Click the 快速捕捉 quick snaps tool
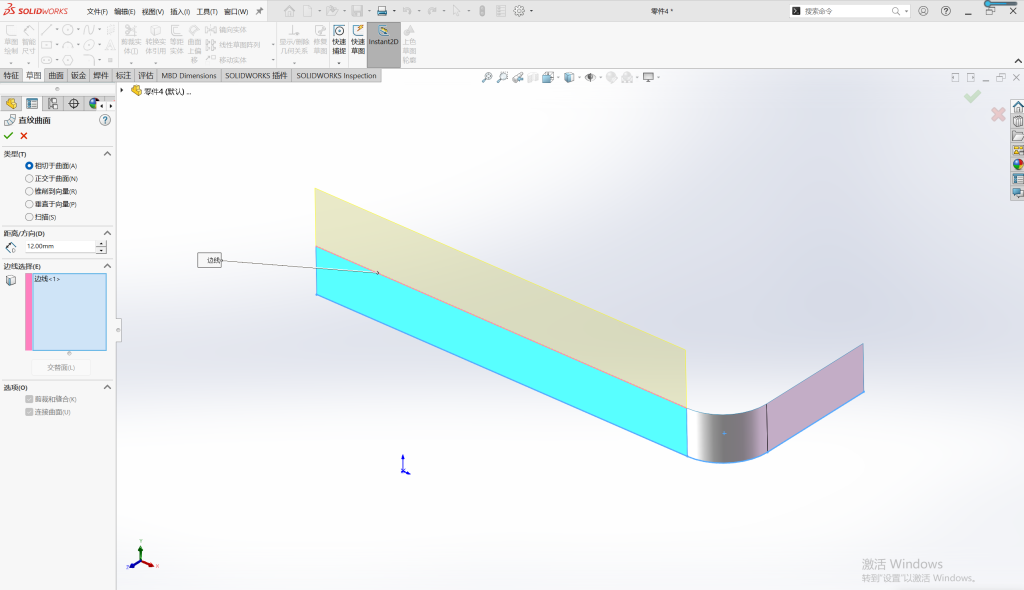The image size is (1024, 590). coord(339,41)
